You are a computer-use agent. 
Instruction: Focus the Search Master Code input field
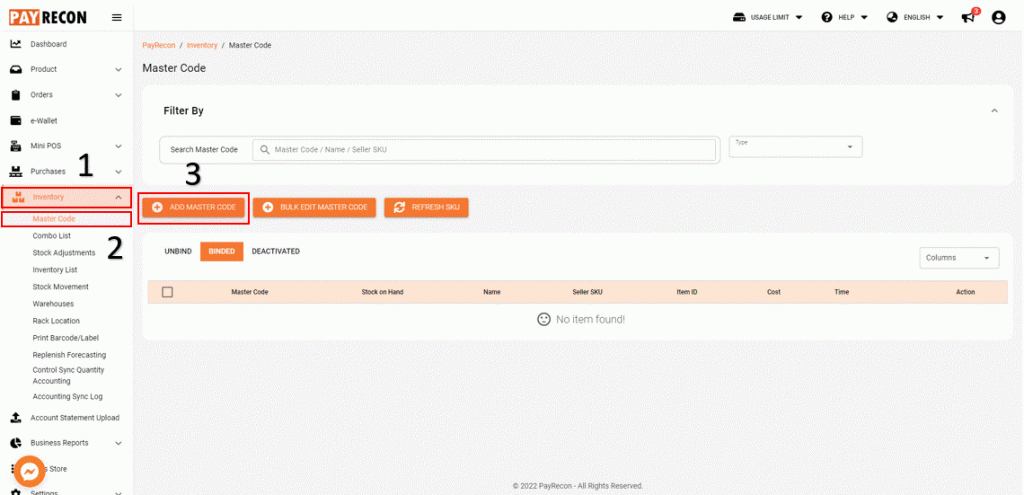point(484,150)
